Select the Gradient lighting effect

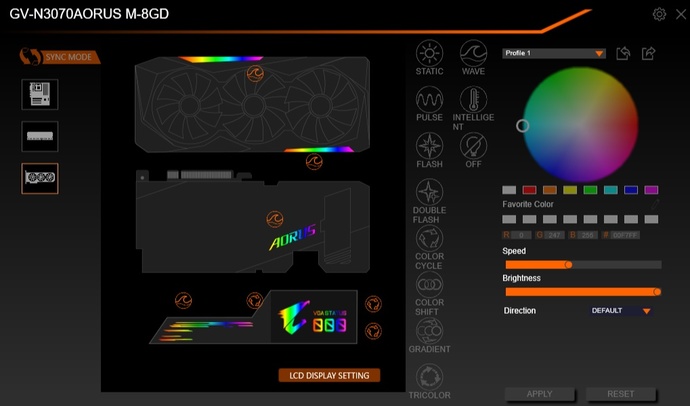429,331
